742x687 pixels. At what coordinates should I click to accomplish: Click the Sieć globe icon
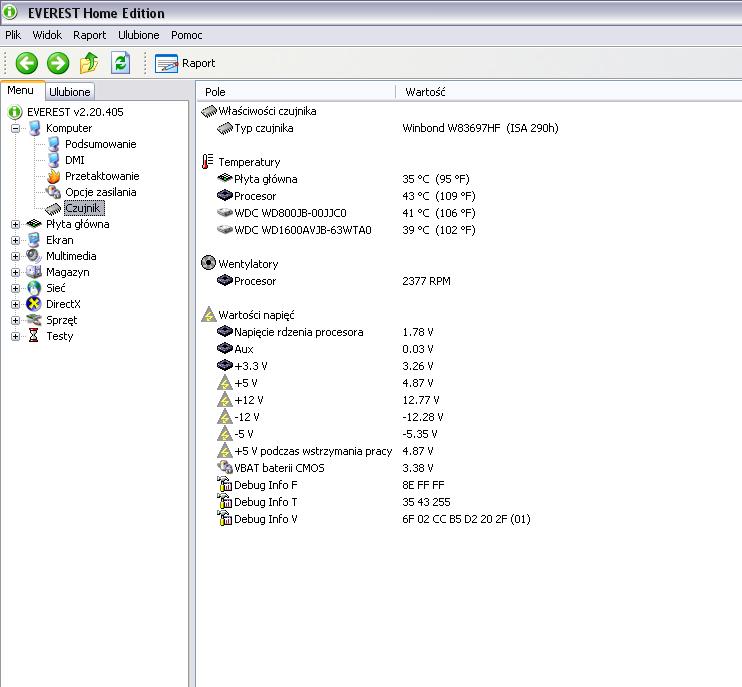(34, 288)
